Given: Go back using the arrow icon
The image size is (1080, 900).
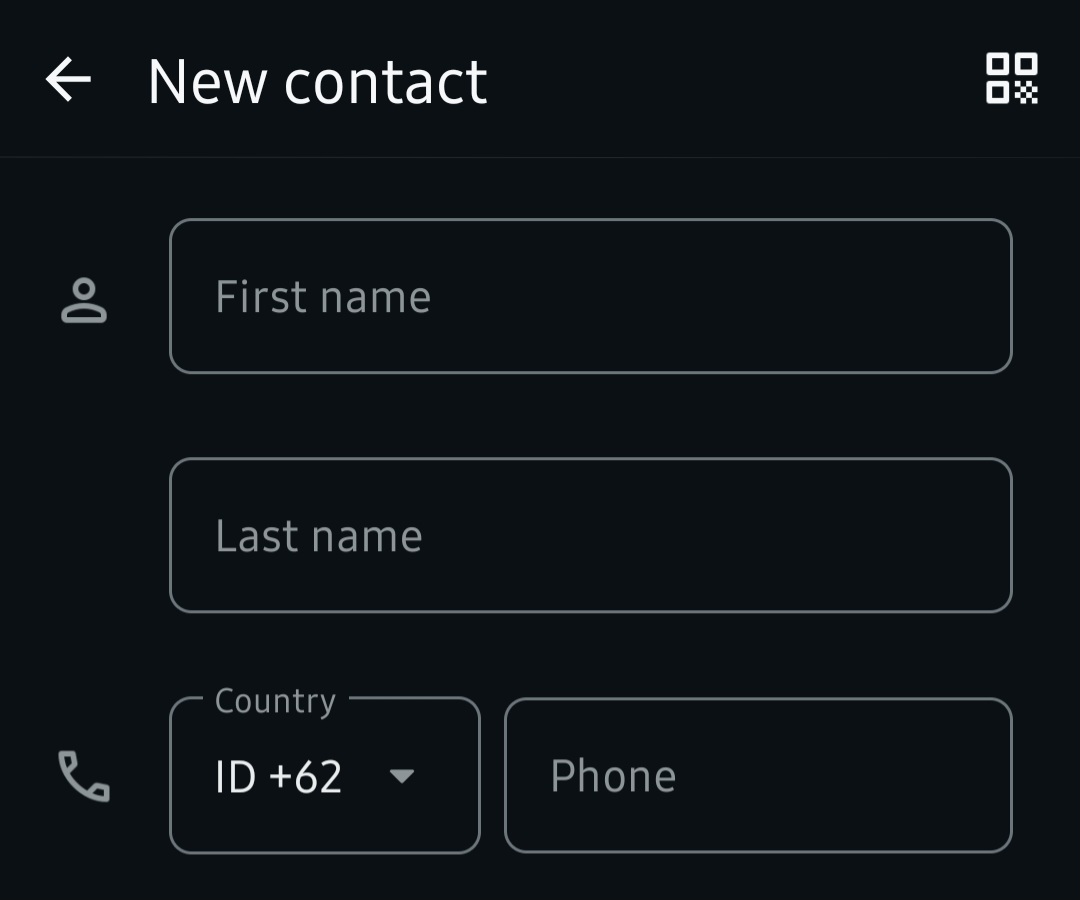Looking at the screenshot, I should click(68, 80).
